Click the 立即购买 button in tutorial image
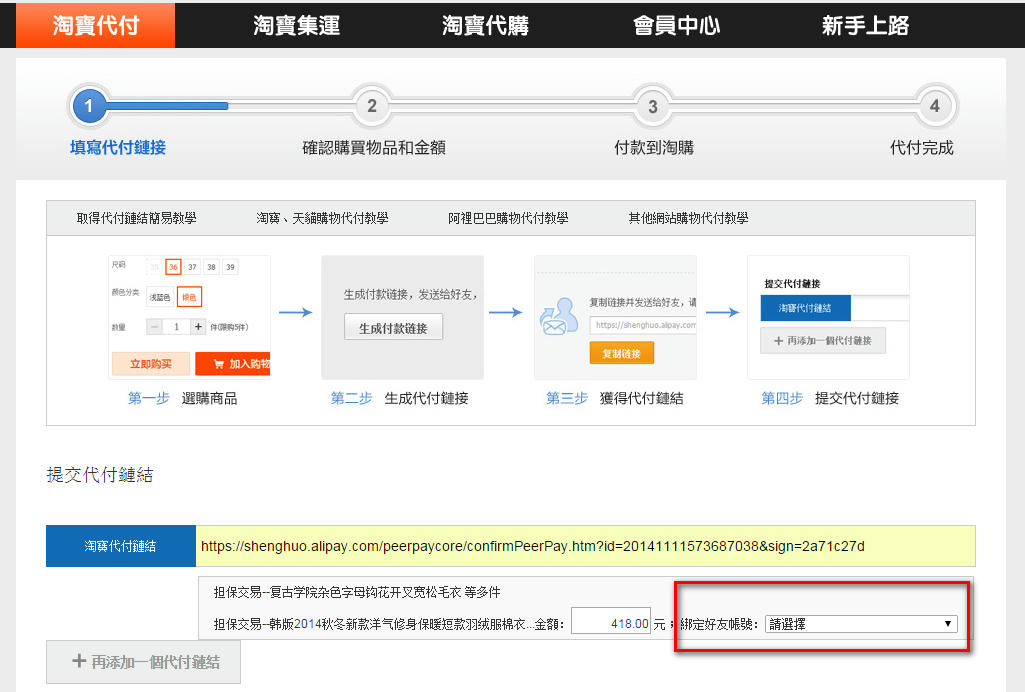Viewport: 1025px width, 692px height. (x=151, y=364)
